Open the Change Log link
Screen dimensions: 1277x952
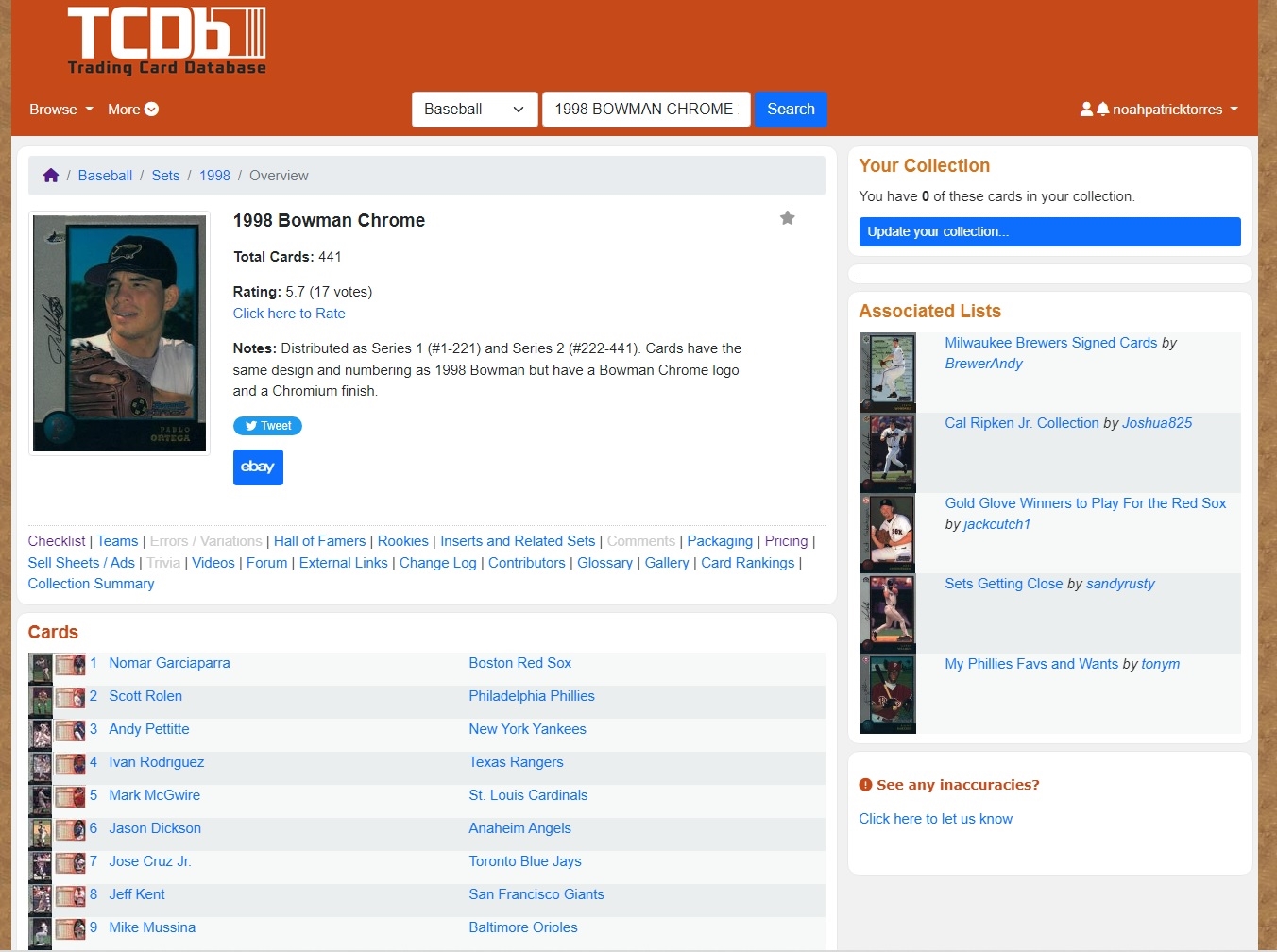coord(438,563)
